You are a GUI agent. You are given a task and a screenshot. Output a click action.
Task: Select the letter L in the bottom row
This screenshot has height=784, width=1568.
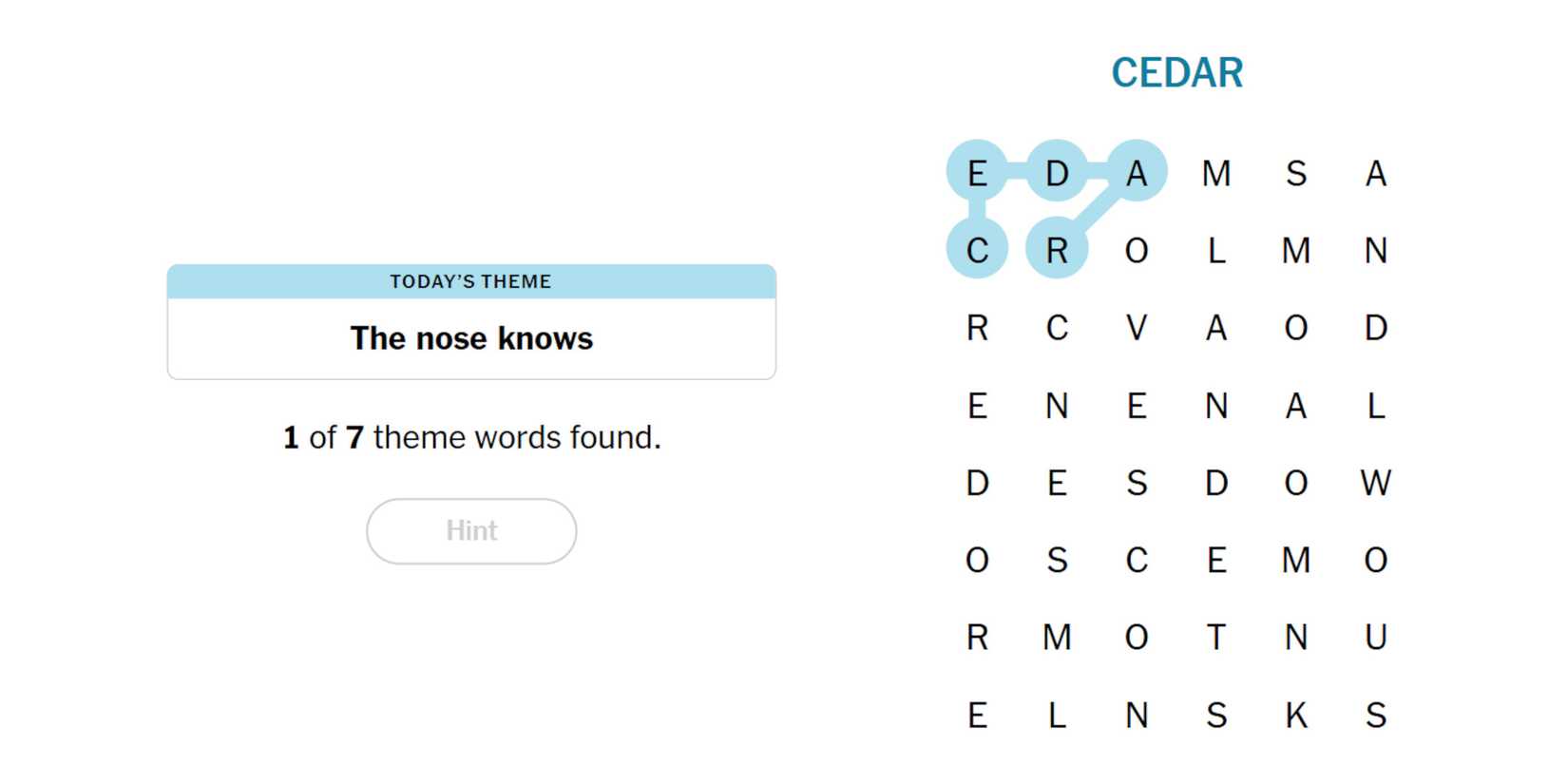click(1057, 715)
